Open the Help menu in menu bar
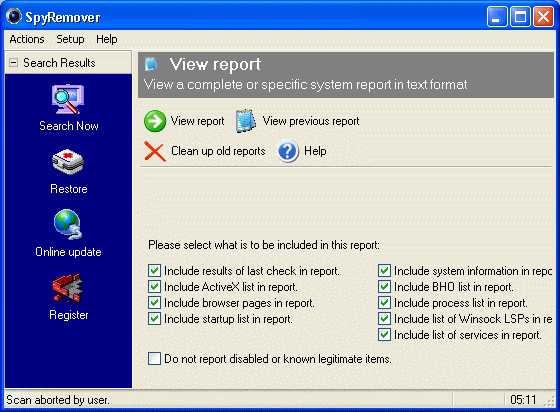The image size is (560, 412). click(107, 39)
